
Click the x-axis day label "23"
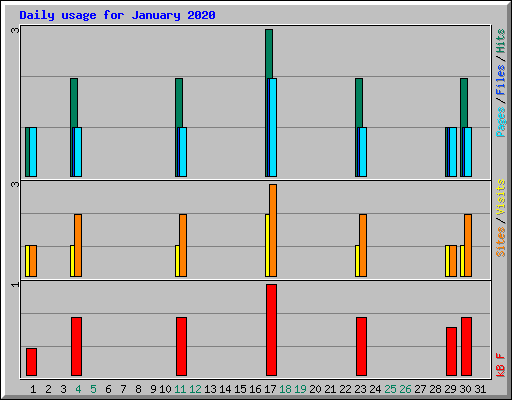[360, 389]
